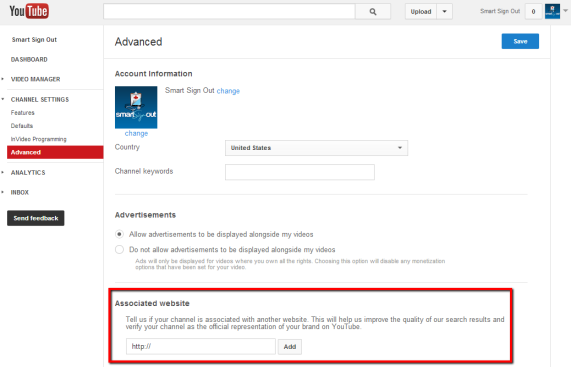
Task: Select Allow advertisements radio button
Action: point(119,234)
